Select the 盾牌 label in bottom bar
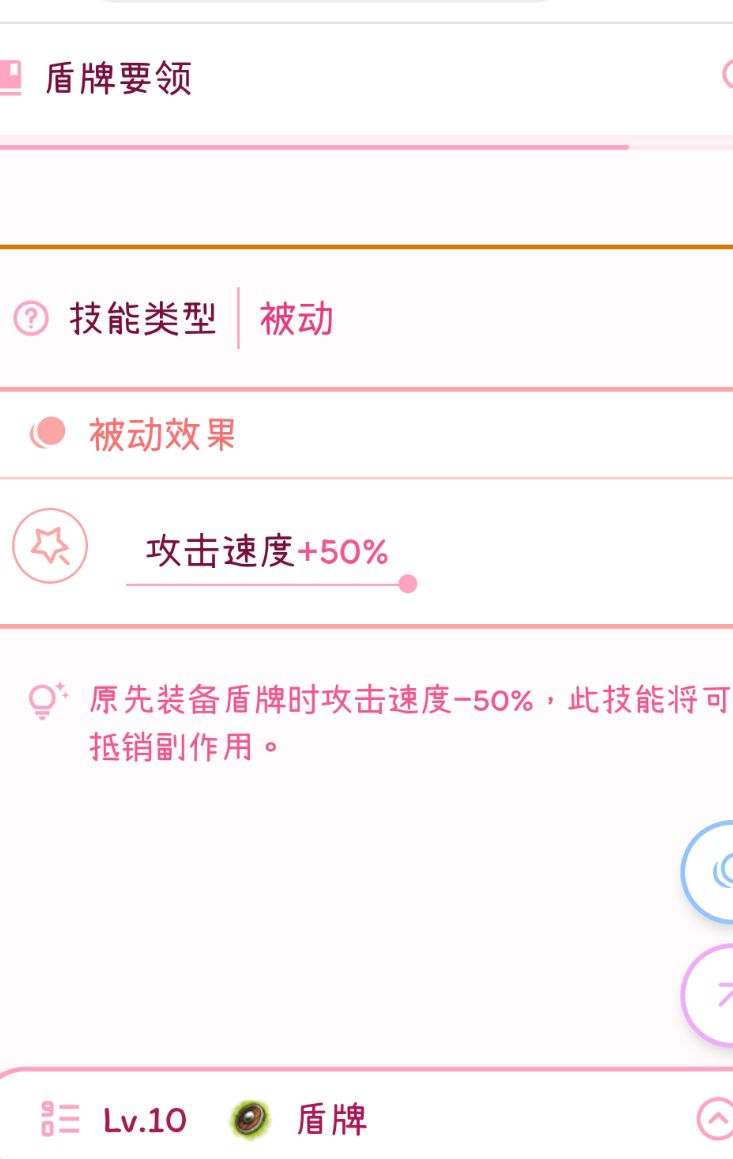The width and height of the screenshot is (733, 1159). pos(331,1120)
